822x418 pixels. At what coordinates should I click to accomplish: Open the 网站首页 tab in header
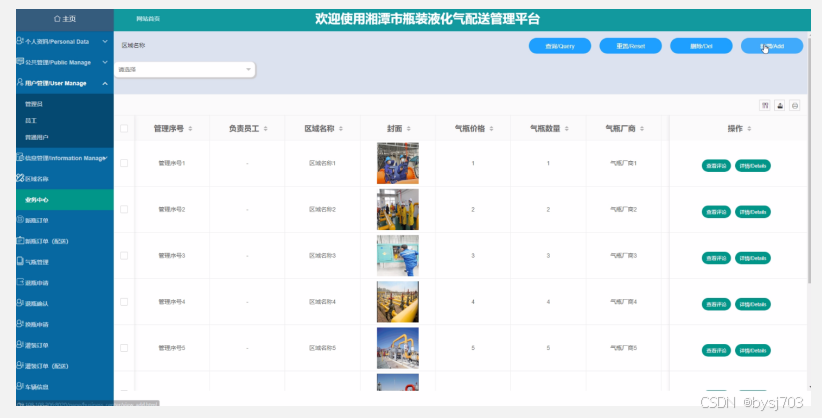[x=148, y=19]
